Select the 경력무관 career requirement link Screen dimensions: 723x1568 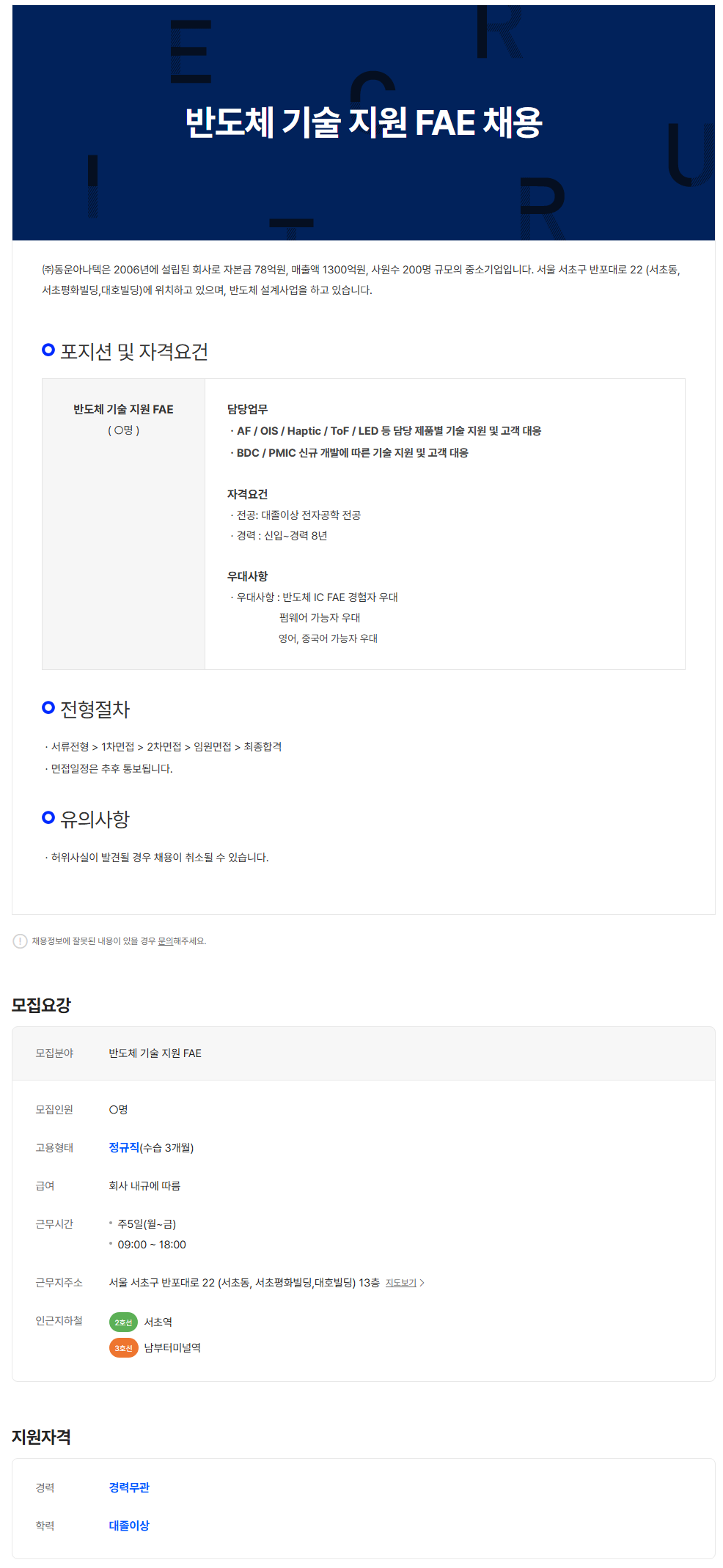129,1487
